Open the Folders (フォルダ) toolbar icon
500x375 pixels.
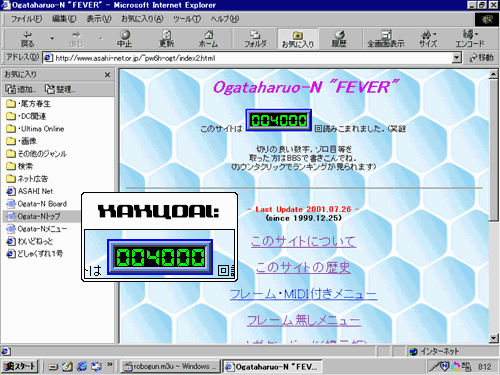click(256, 39)
